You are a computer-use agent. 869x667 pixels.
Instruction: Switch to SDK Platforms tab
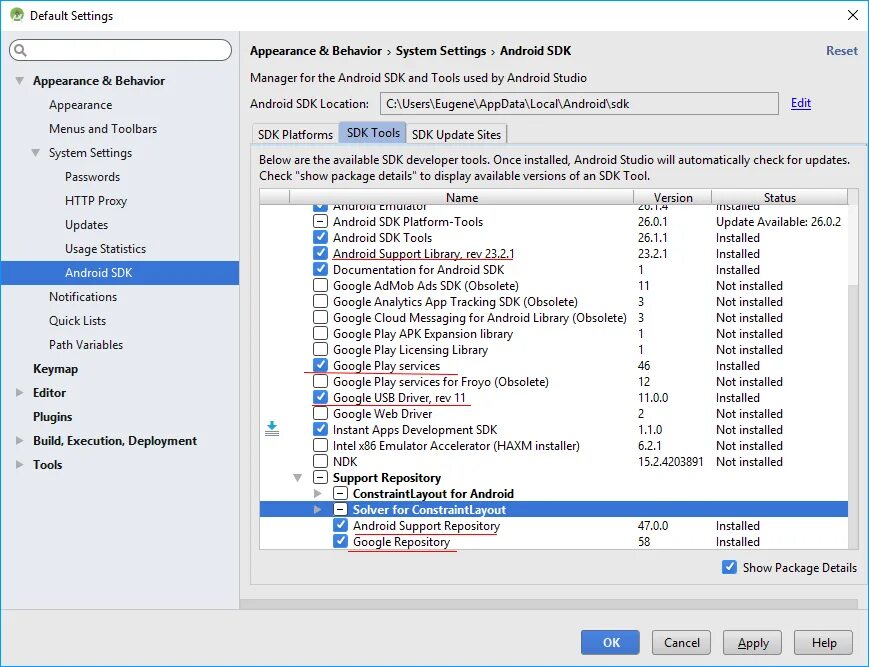click(x=295, y=135)
